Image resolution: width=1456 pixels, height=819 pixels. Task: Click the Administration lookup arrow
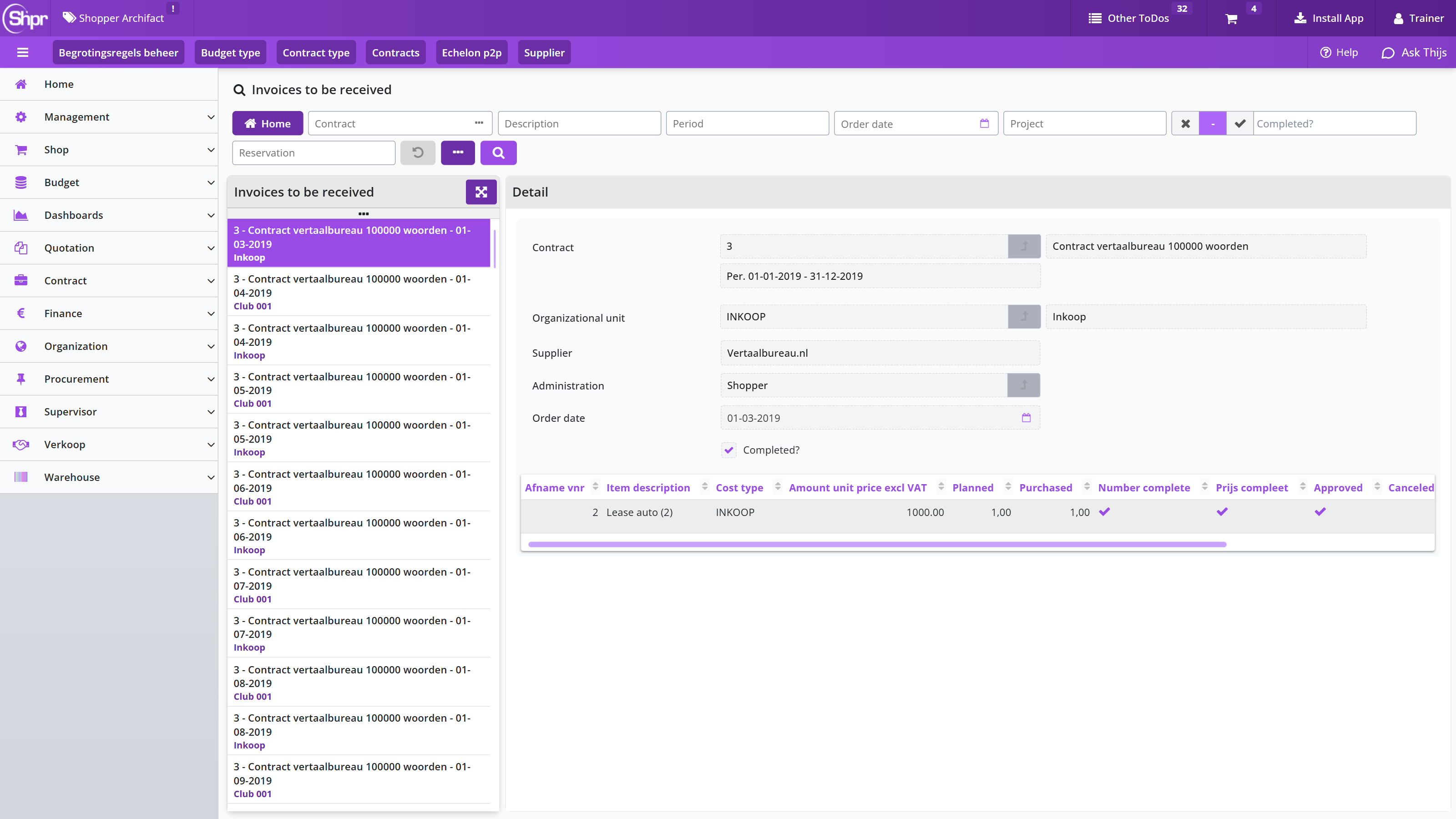coord(1024,385)
